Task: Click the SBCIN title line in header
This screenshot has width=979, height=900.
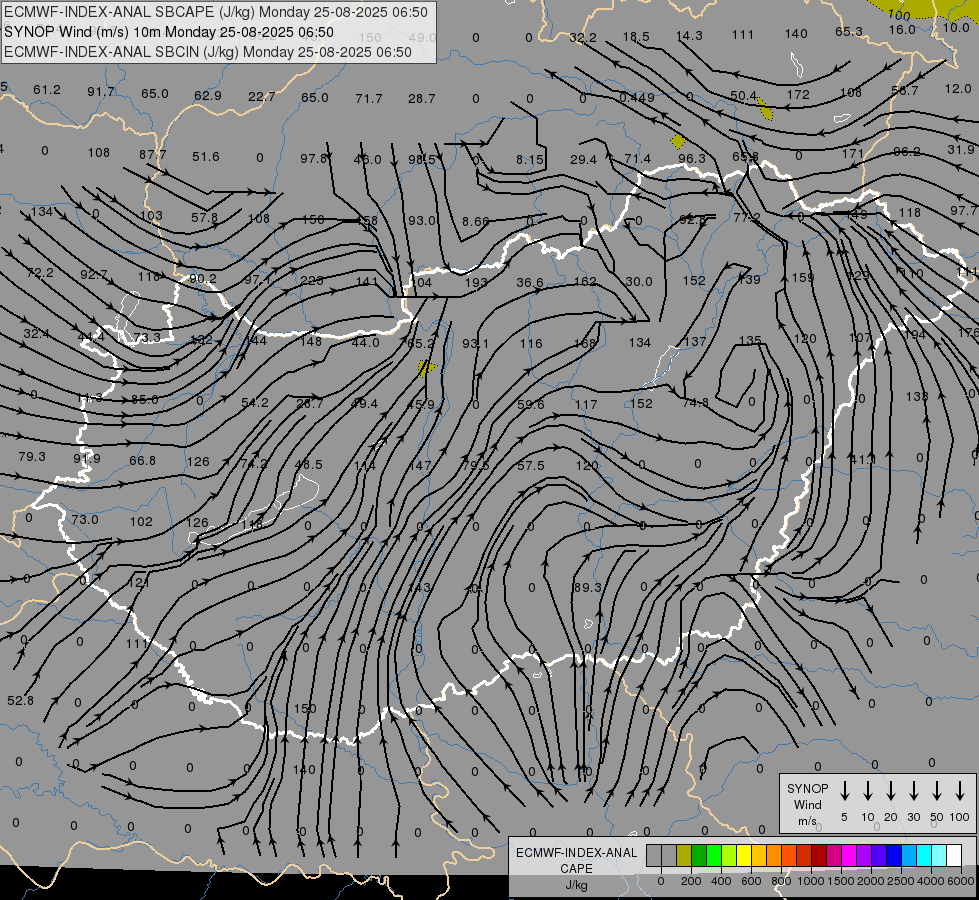Action: [208, 52]
